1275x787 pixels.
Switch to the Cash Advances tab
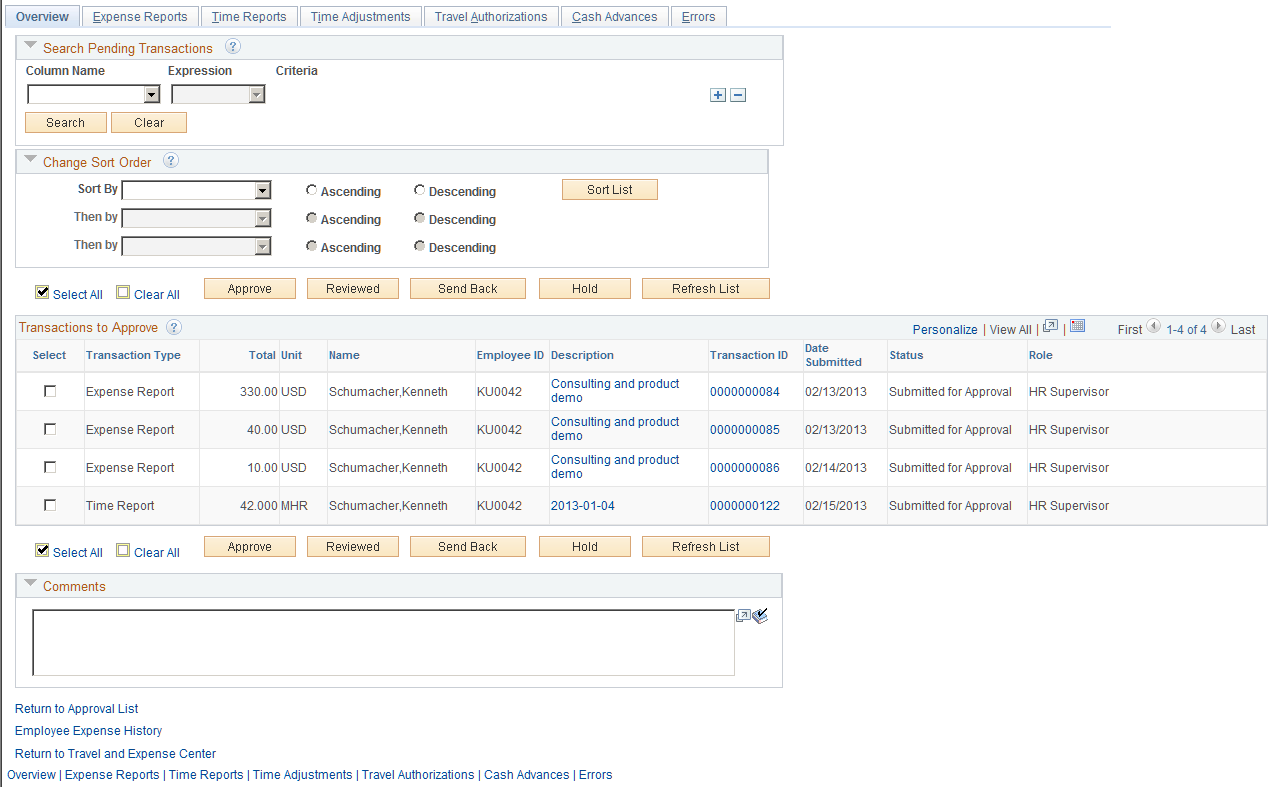tap(614, 15)
